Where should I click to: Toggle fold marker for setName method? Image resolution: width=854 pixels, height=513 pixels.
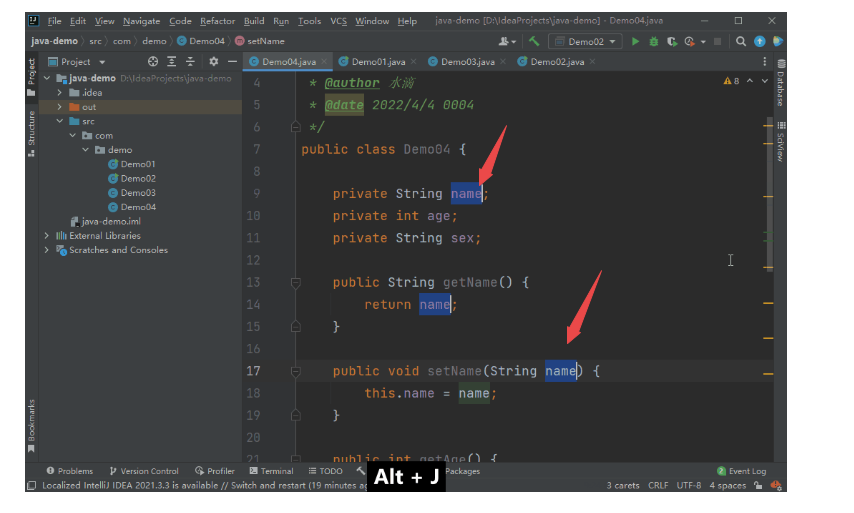point(296,371)
